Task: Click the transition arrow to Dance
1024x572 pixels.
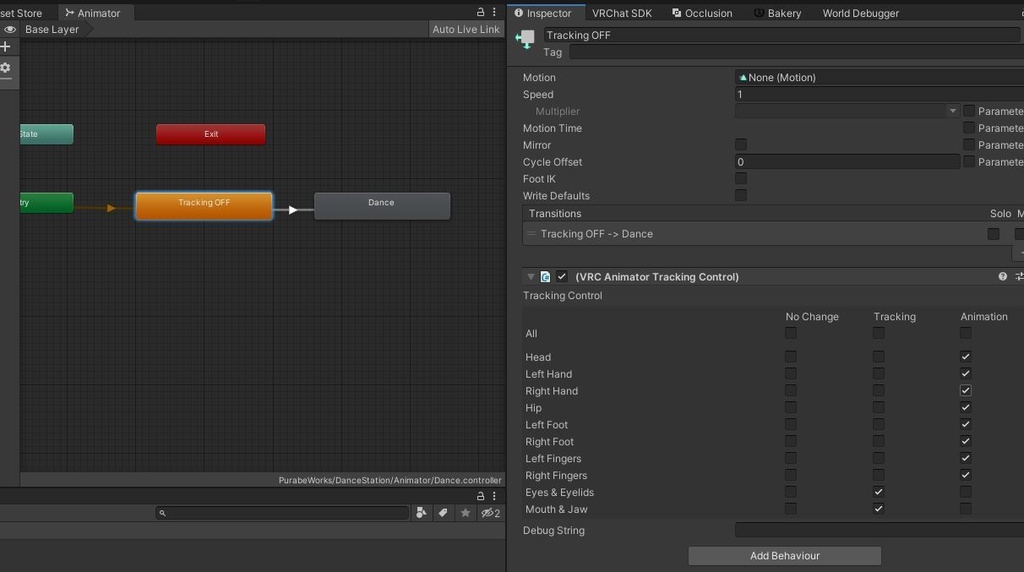Action: 293,210
